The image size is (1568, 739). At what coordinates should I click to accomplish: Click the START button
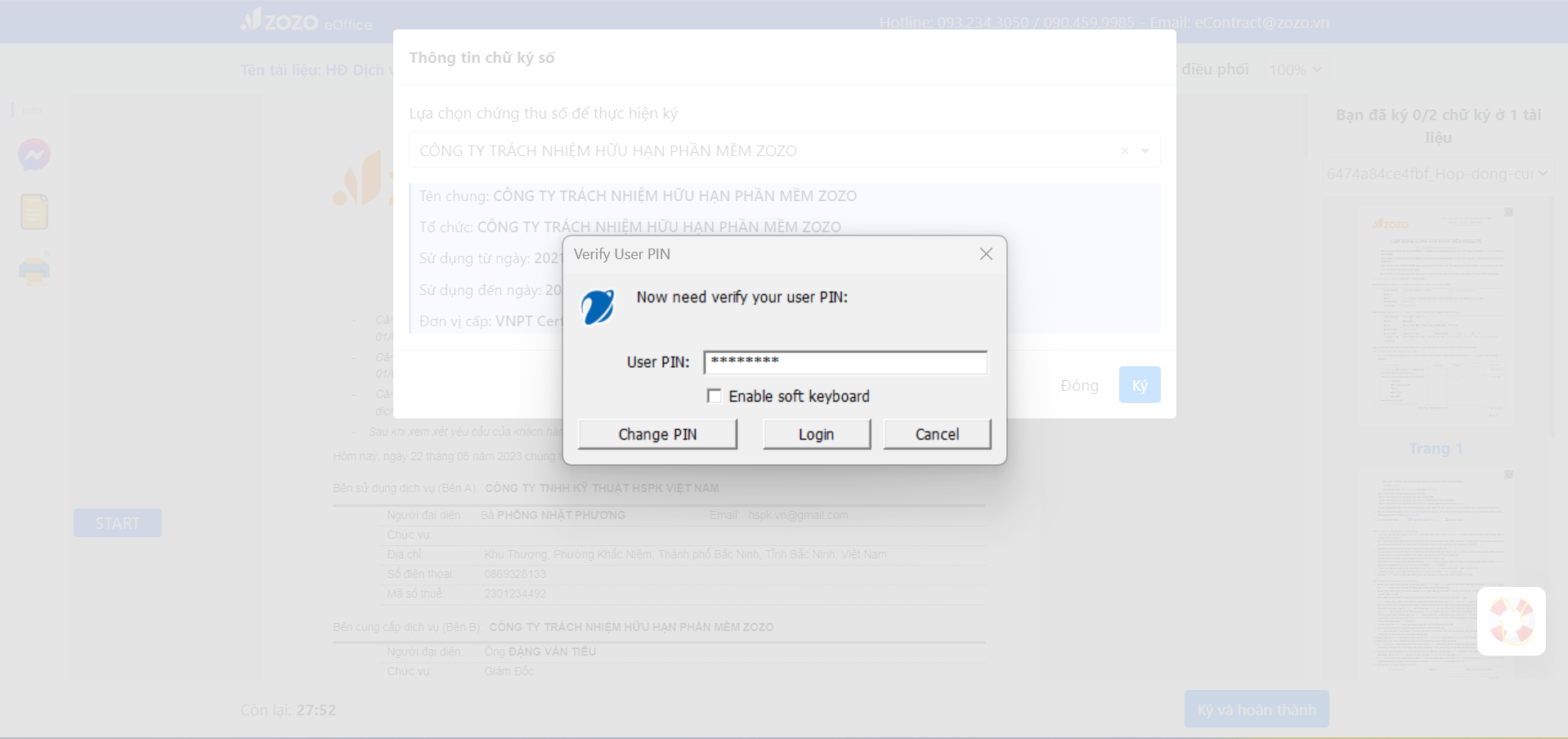(x=118, y=523)
